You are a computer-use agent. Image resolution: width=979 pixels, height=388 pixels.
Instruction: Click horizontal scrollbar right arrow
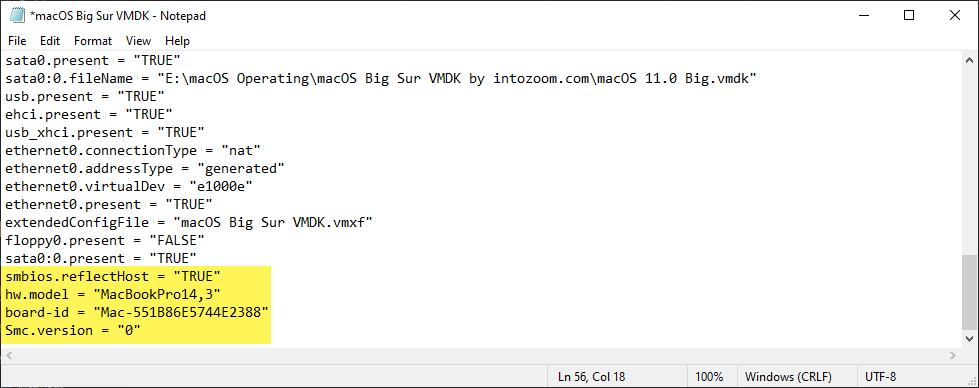pos(953,356)
